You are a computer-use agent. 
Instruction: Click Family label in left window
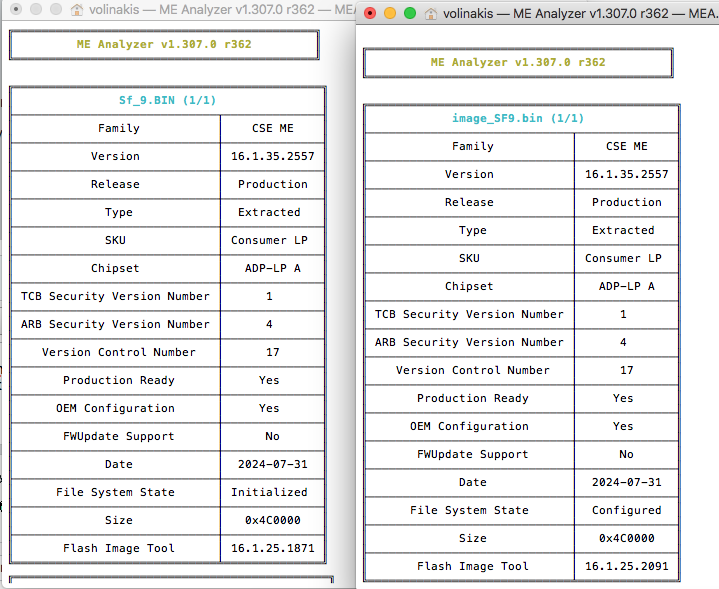[x=119, y=128]
